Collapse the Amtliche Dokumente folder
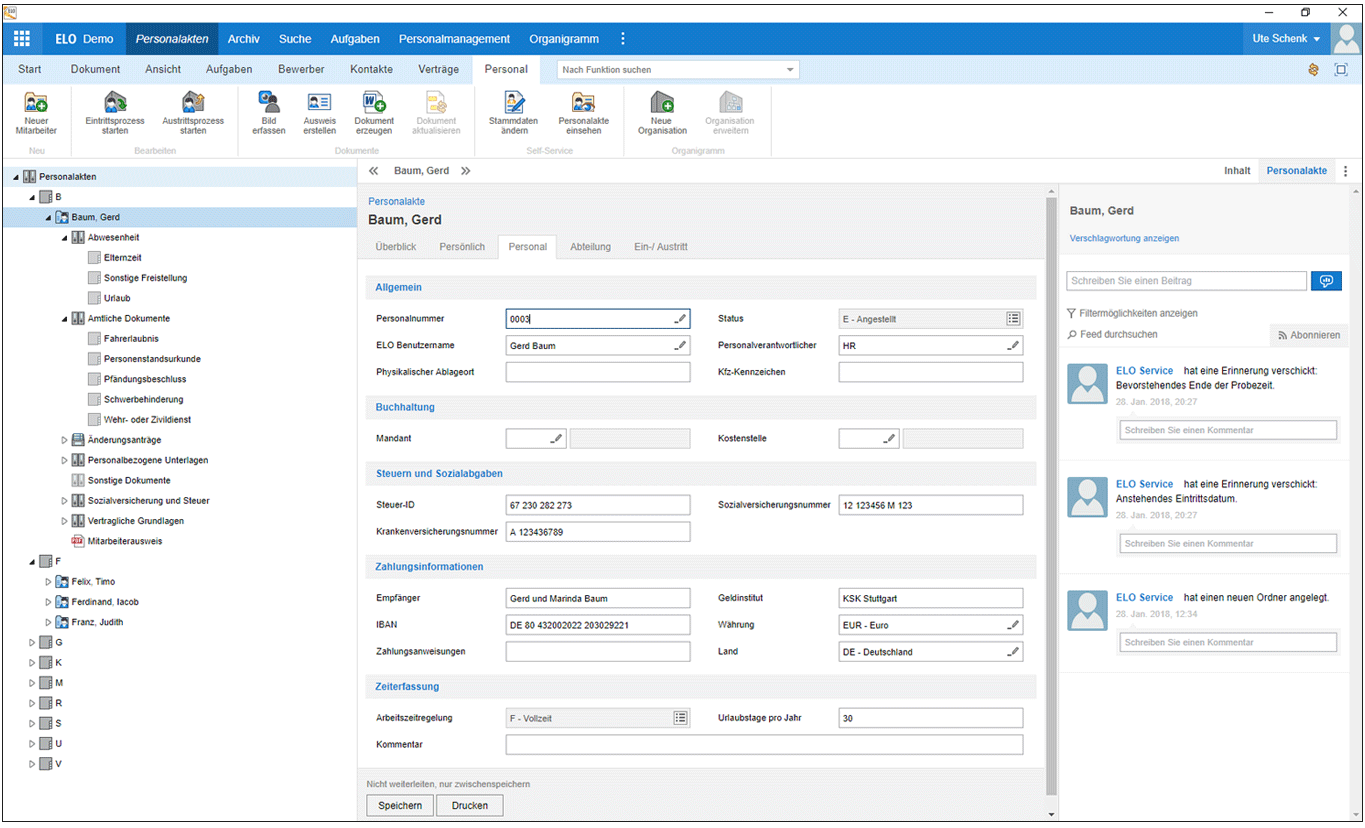The image size is (1365, 828). click(64, 319)
